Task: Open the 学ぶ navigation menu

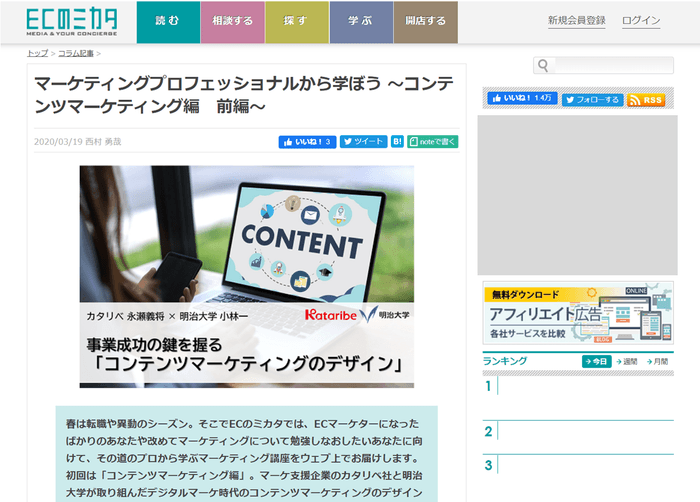Action: (x=360, y=21)
